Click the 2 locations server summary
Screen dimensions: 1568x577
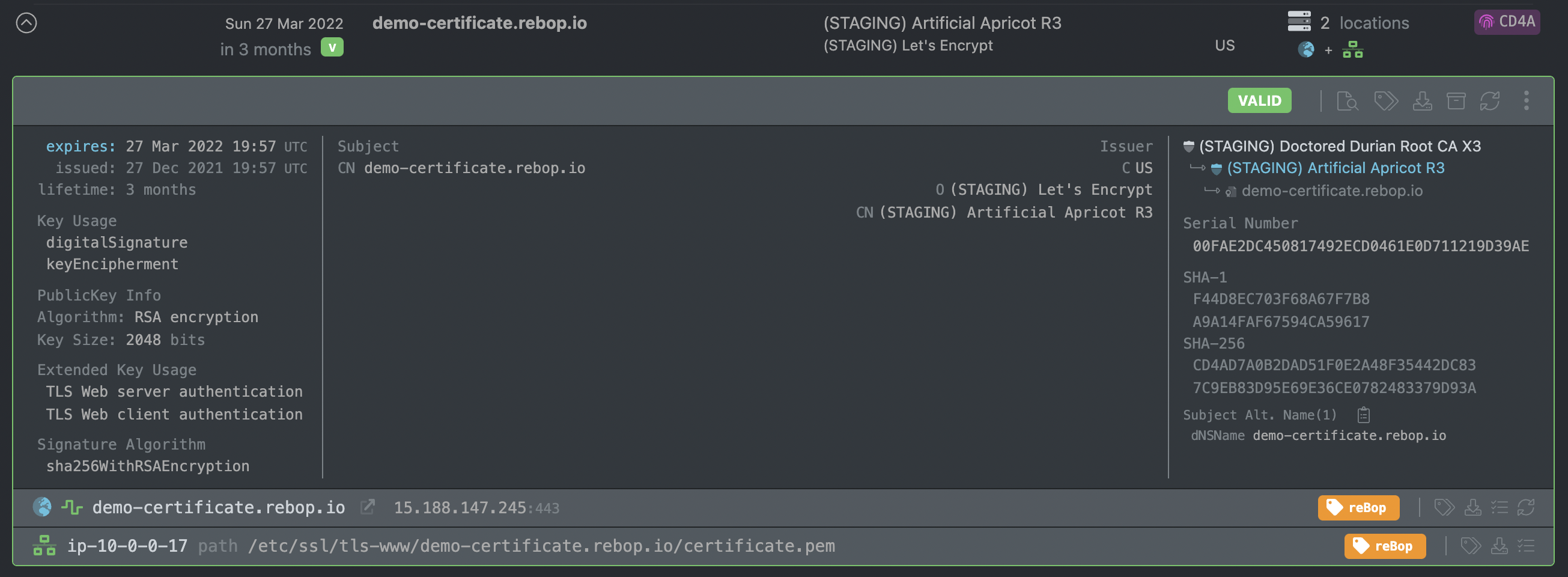point(1348,23)
